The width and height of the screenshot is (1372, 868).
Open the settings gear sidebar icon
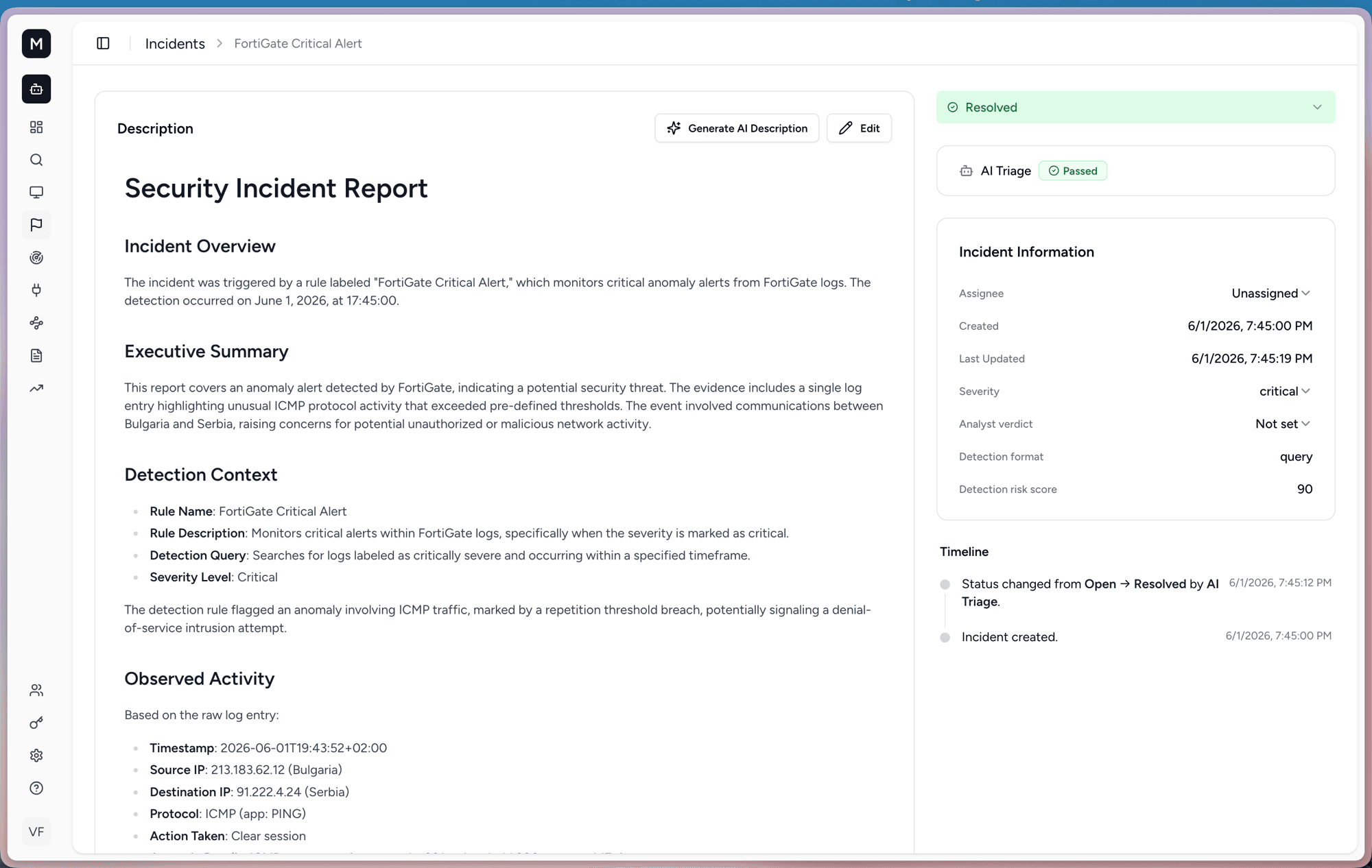click(36, 756)
